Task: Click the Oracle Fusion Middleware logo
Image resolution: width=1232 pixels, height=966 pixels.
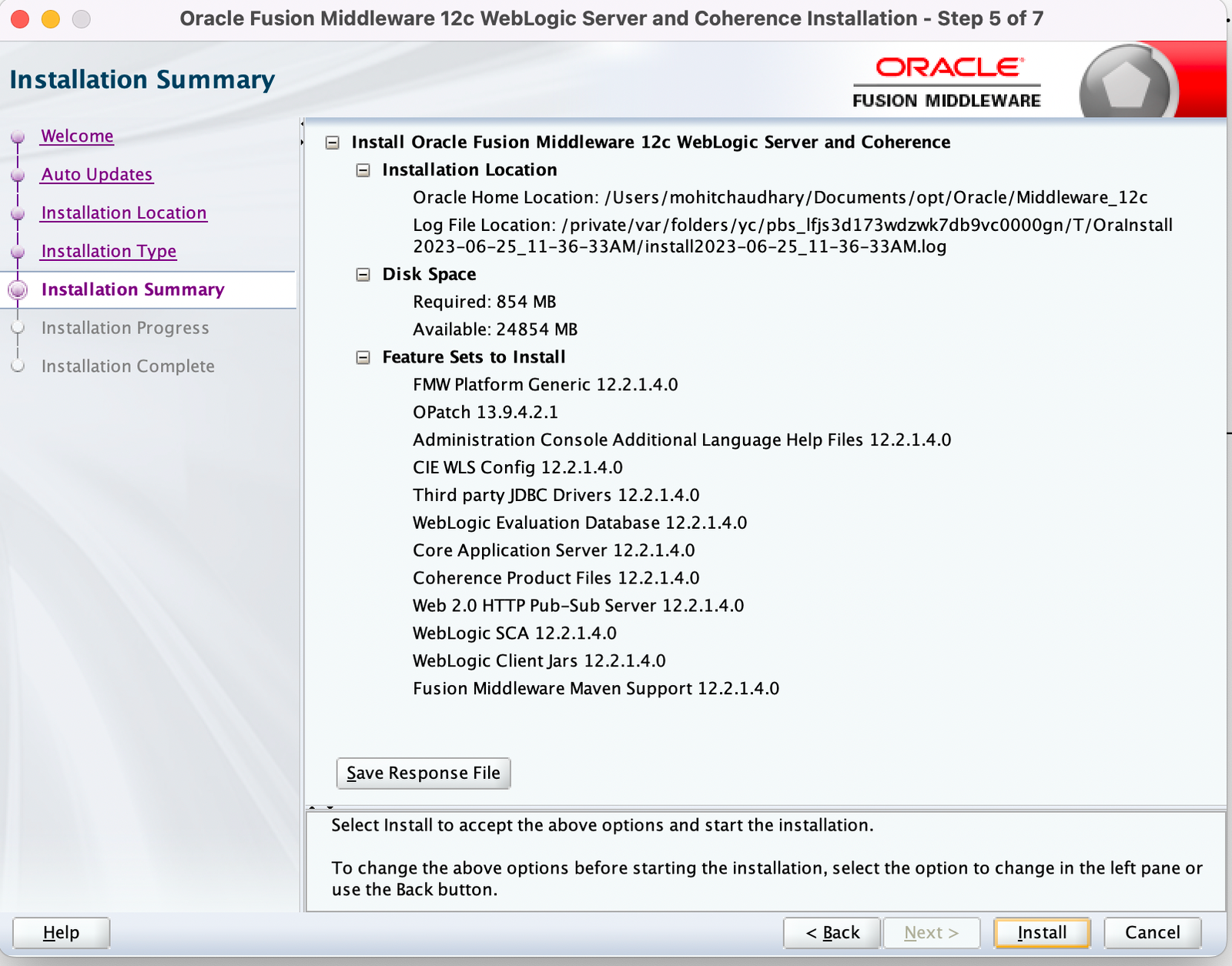Action: (x=947, y=79)
